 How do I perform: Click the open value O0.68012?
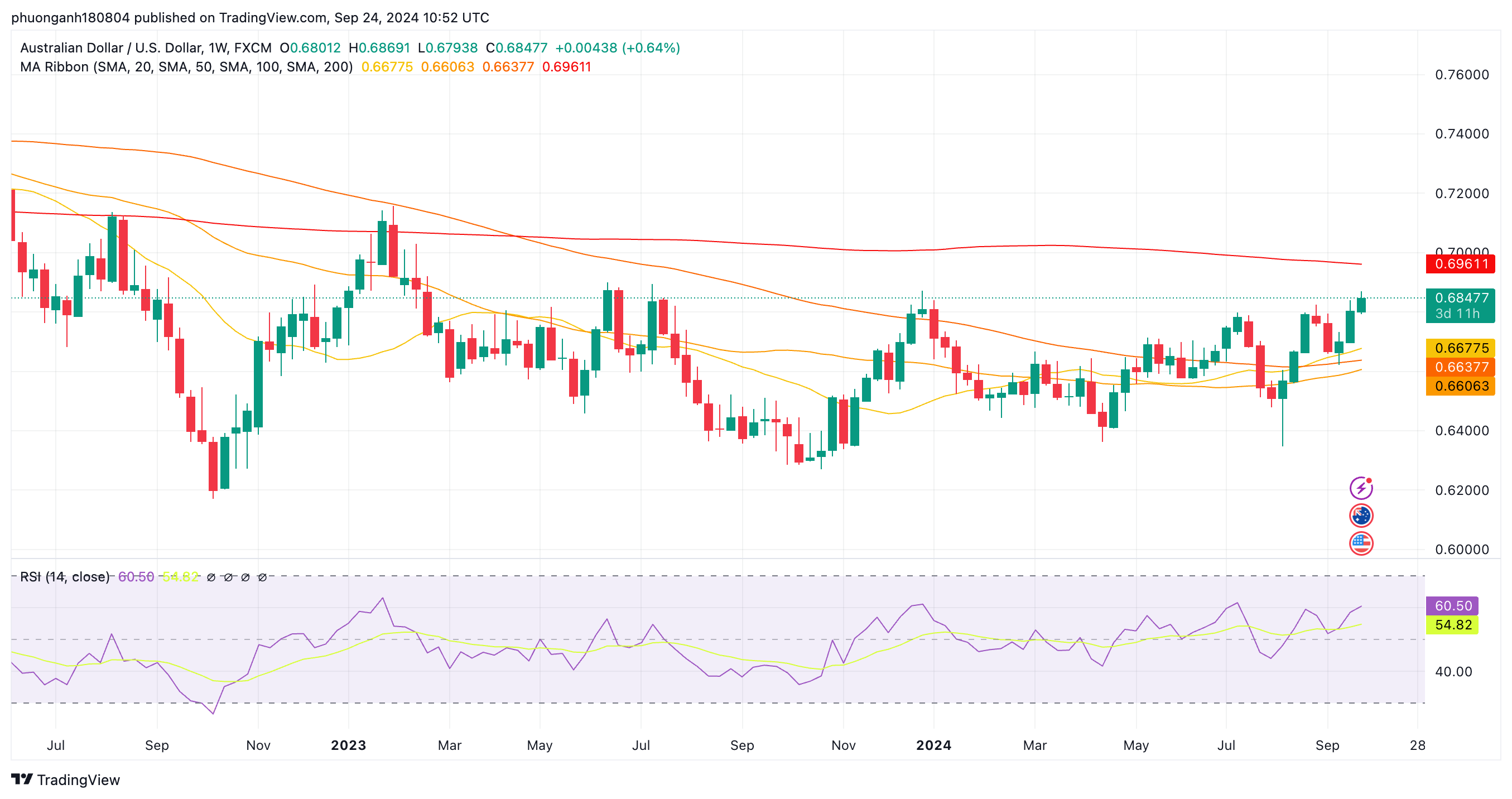pyautogui.click(x=310, y=48)
